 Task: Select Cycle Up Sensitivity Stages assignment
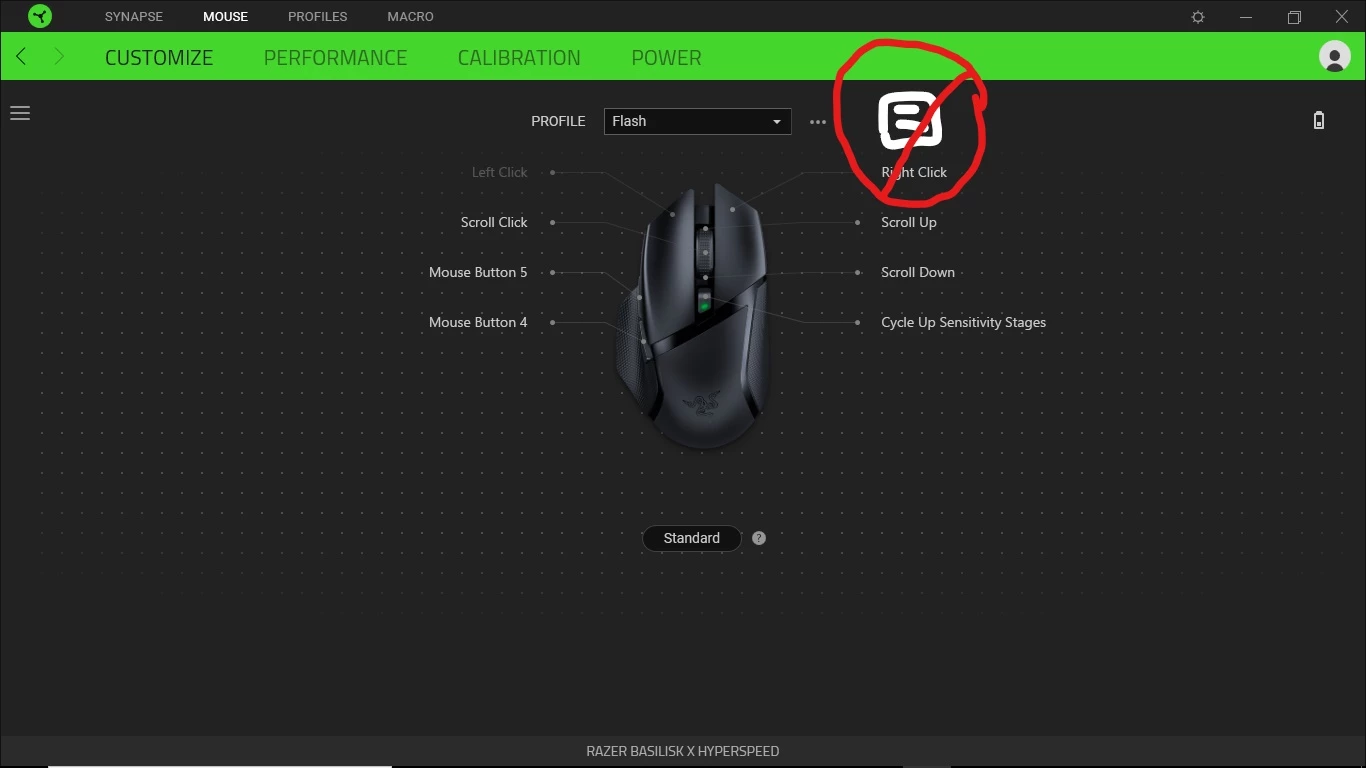click(x=963, y=322)
